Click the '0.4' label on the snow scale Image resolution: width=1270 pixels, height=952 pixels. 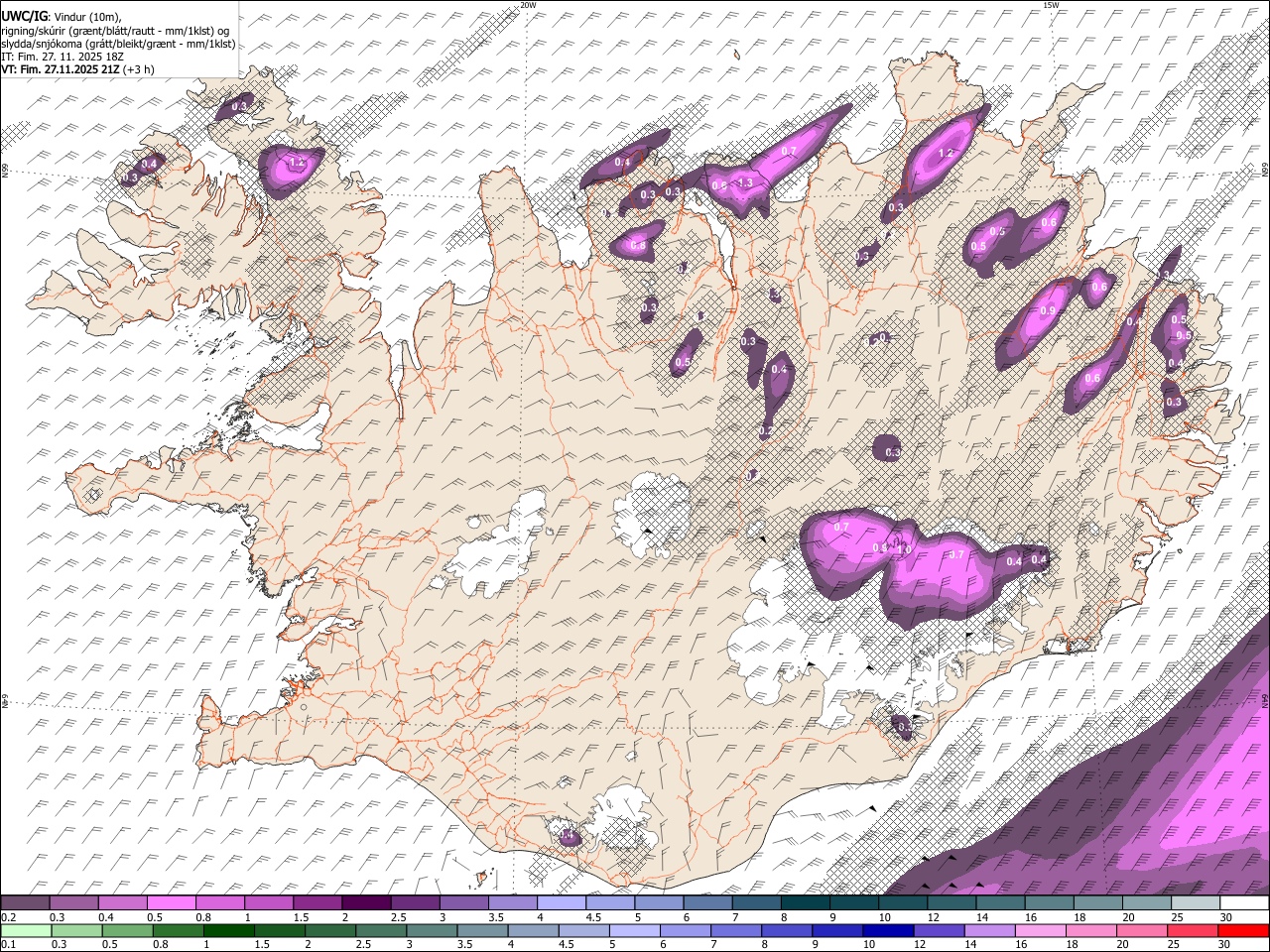coord(106,917)
